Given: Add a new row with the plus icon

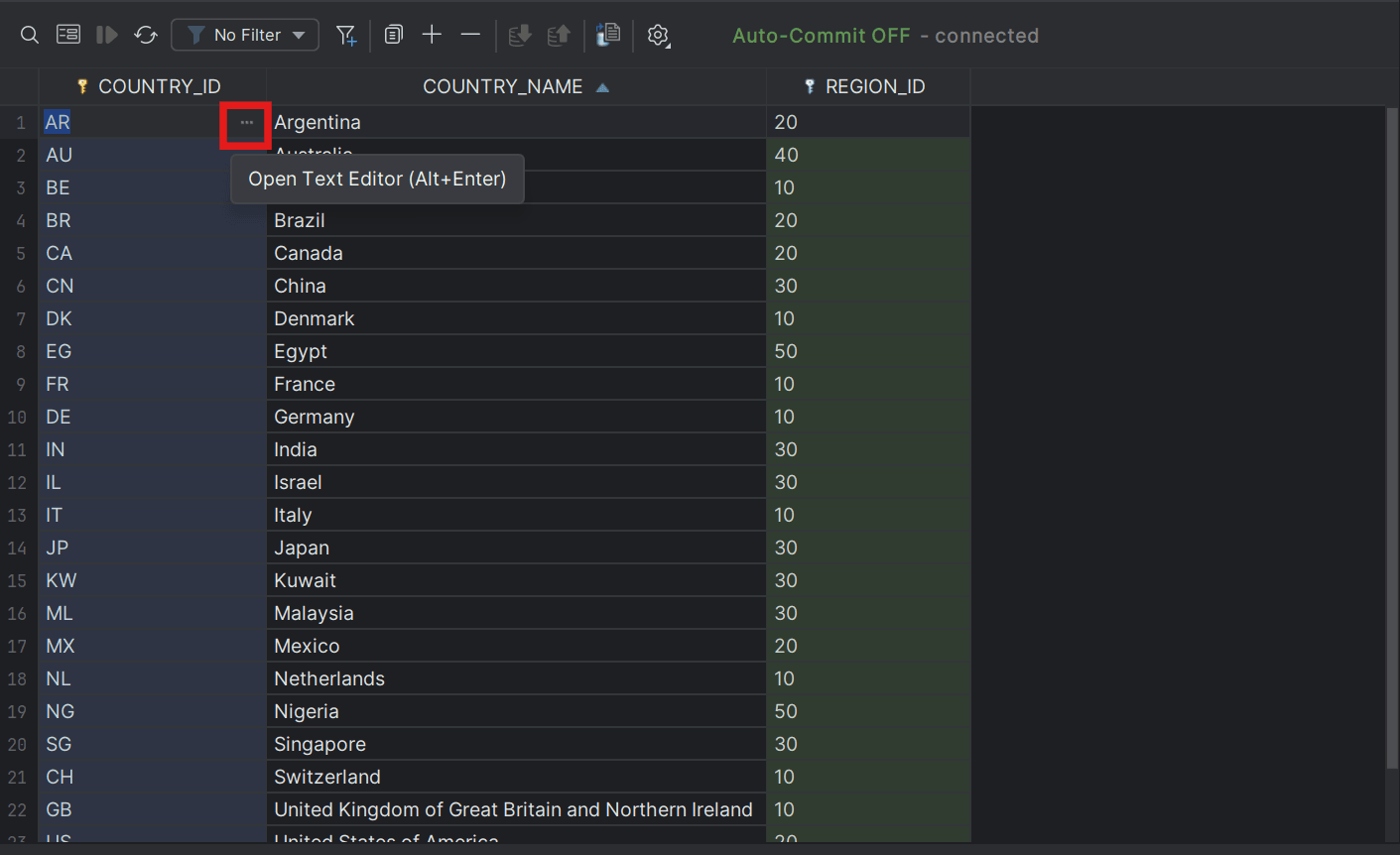Looking at the screenshot, I should click(x=432, y=34).
